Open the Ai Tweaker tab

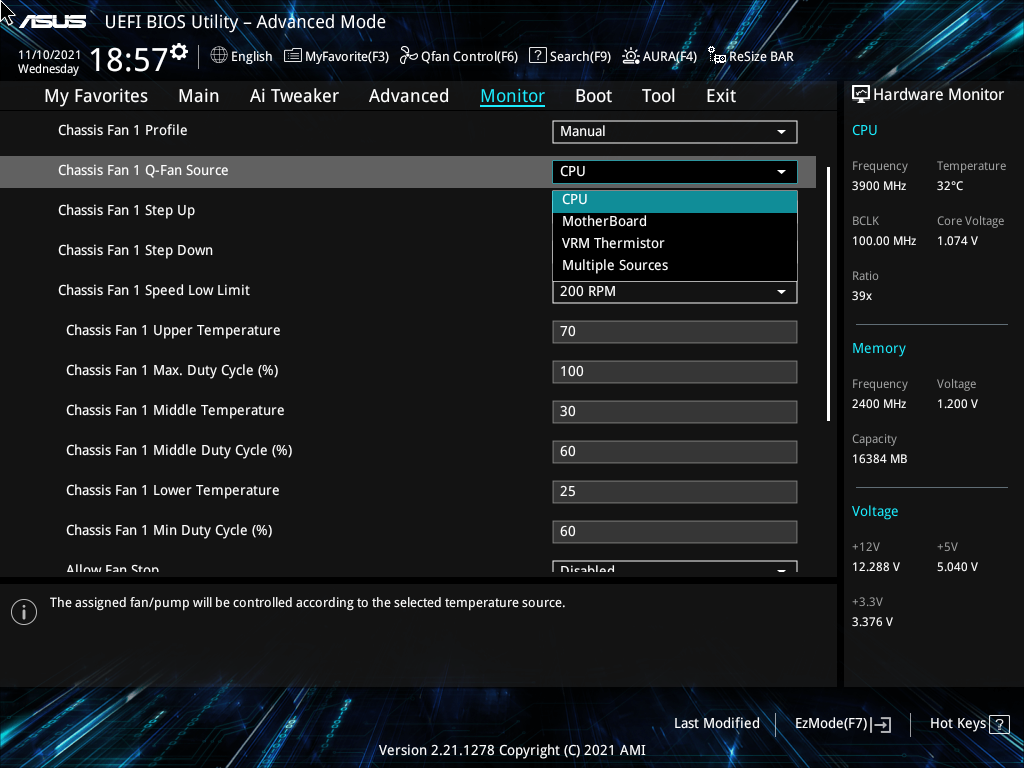[x=294, y=96]
